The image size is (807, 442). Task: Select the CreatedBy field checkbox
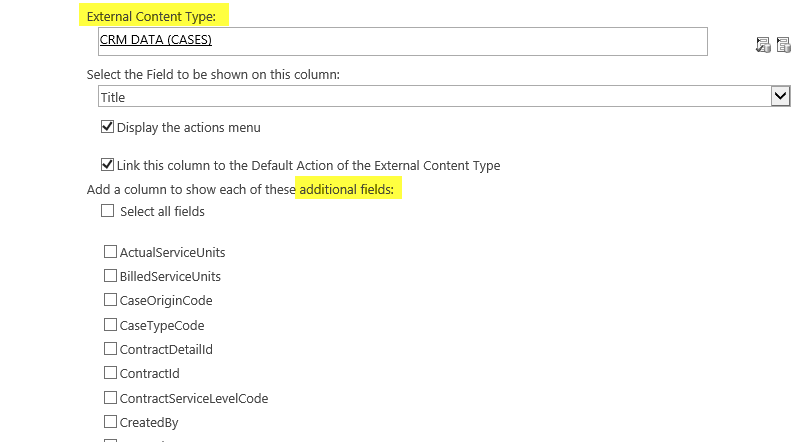coord(110,422)
